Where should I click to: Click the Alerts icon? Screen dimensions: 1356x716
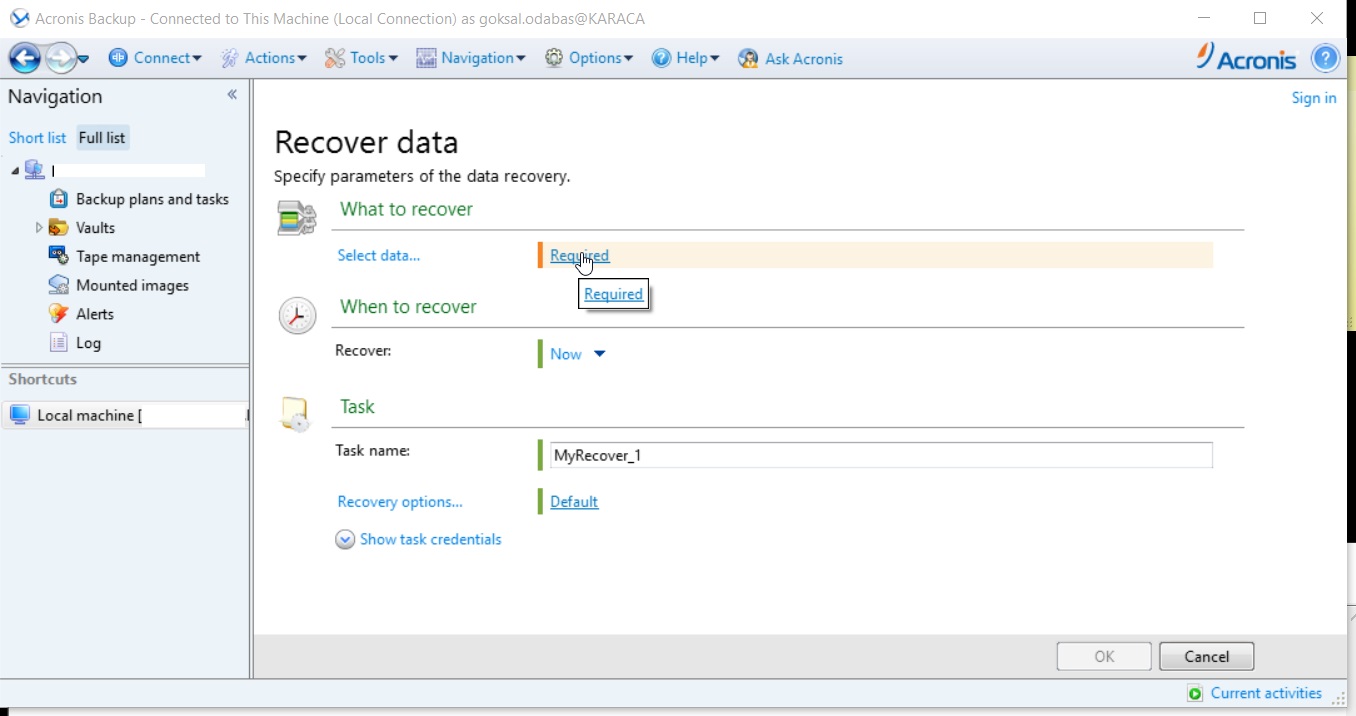point(59,313)
